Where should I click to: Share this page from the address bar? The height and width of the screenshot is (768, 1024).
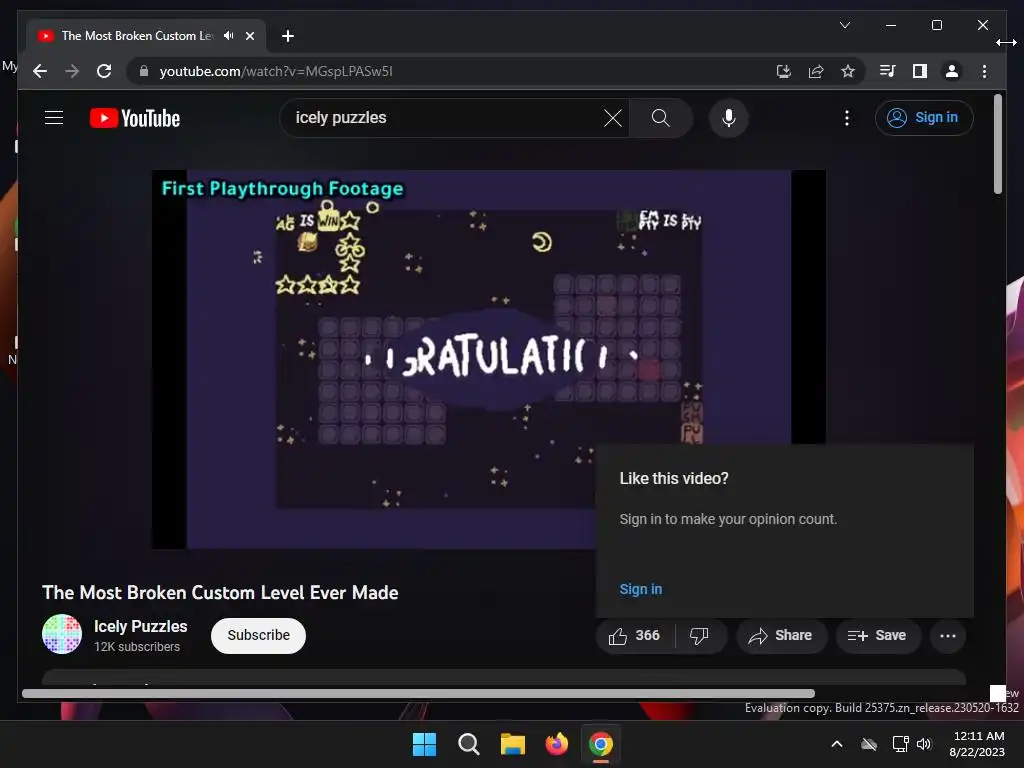pos(816,71)
